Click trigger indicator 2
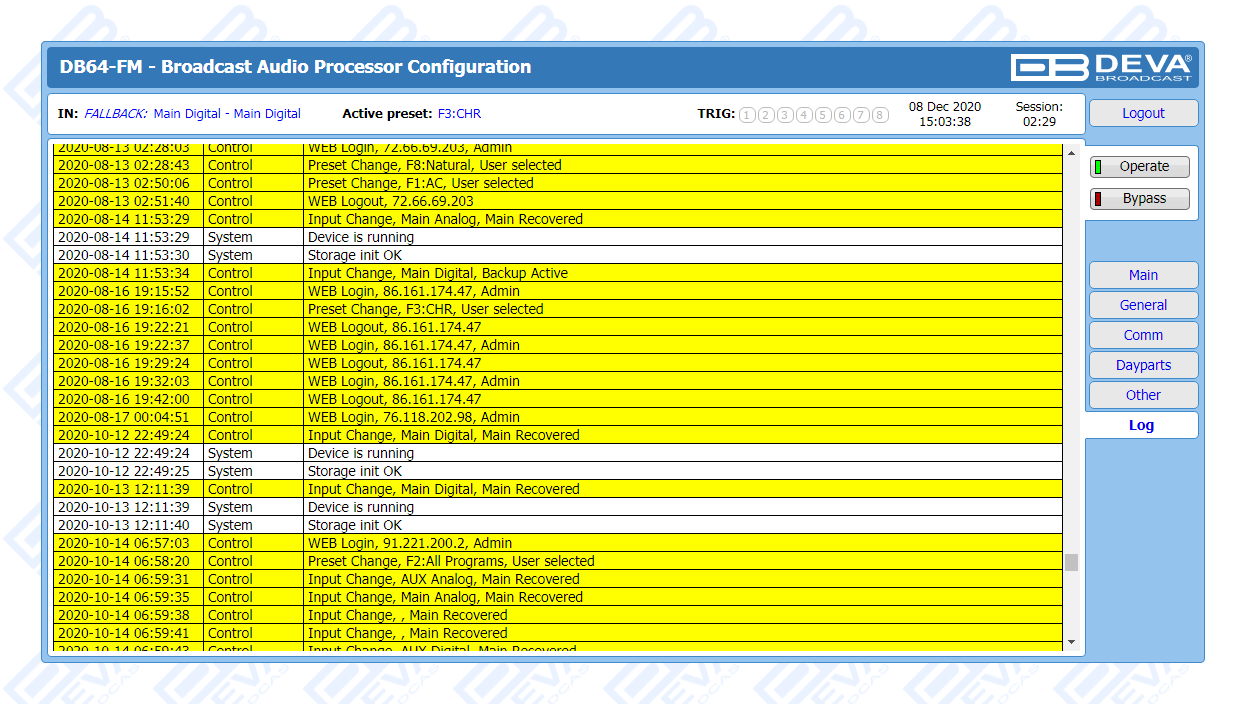 [766, 115]
